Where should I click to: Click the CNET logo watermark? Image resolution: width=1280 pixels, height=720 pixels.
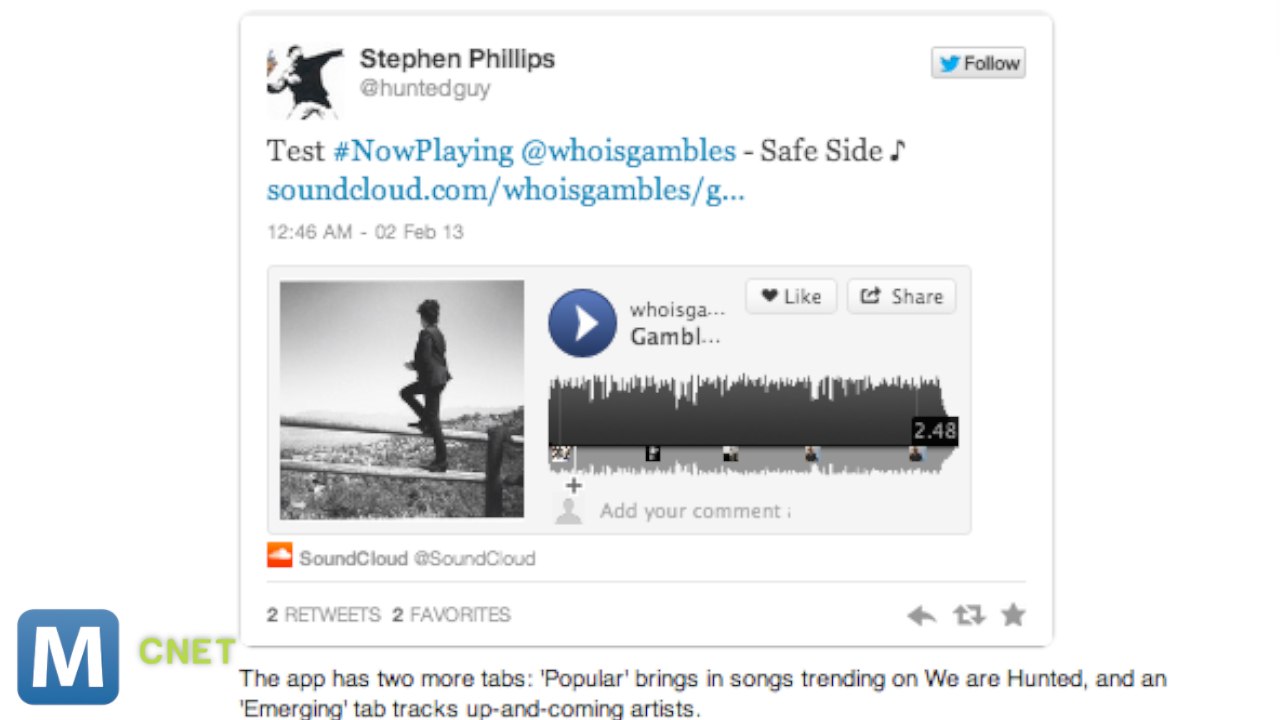click(187, 651)
